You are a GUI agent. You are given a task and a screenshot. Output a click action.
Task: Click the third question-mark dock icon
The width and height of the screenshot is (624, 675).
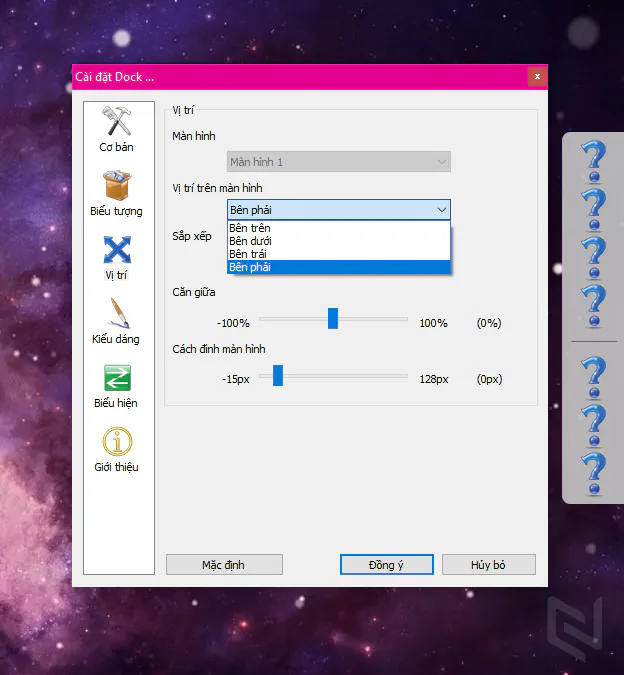[x=594, y=258]
